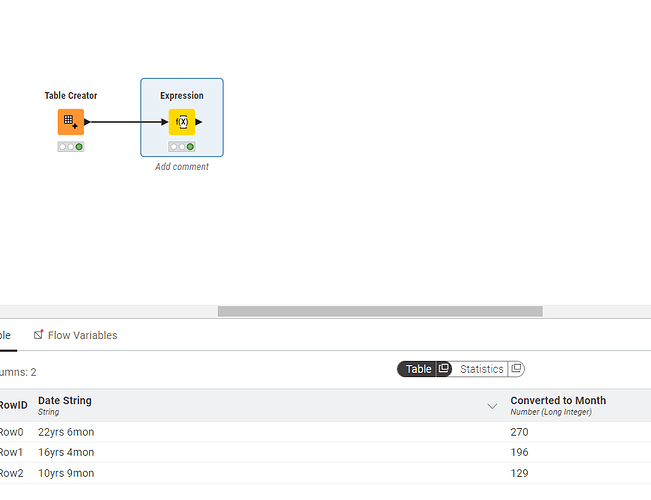Select the cell containing 10yrs 9mon

tap(66, 473)
